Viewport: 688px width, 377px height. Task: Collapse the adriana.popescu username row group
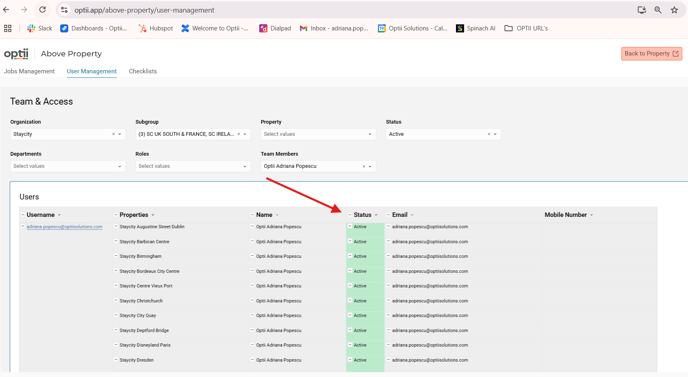(23, 226)
